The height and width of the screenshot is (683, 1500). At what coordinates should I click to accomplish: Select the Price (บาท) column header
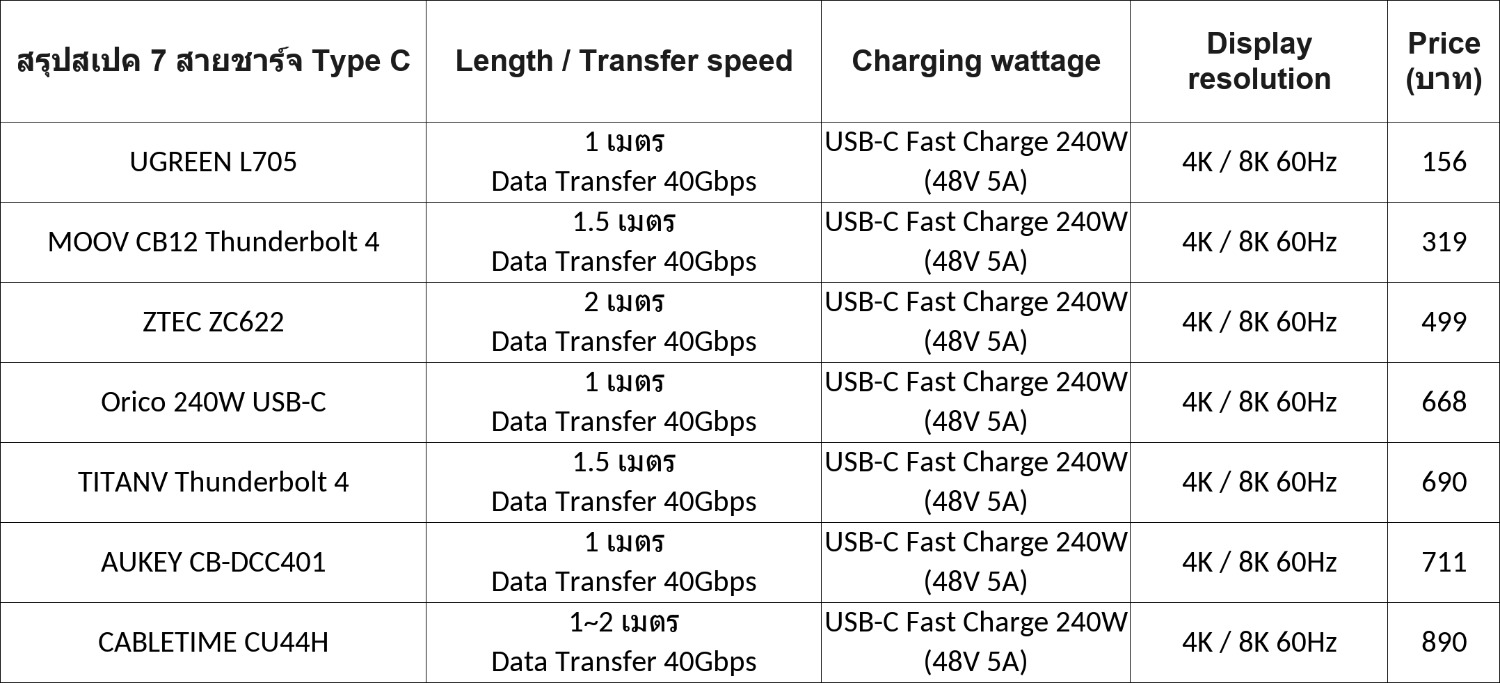click(x=1443, y=61)
